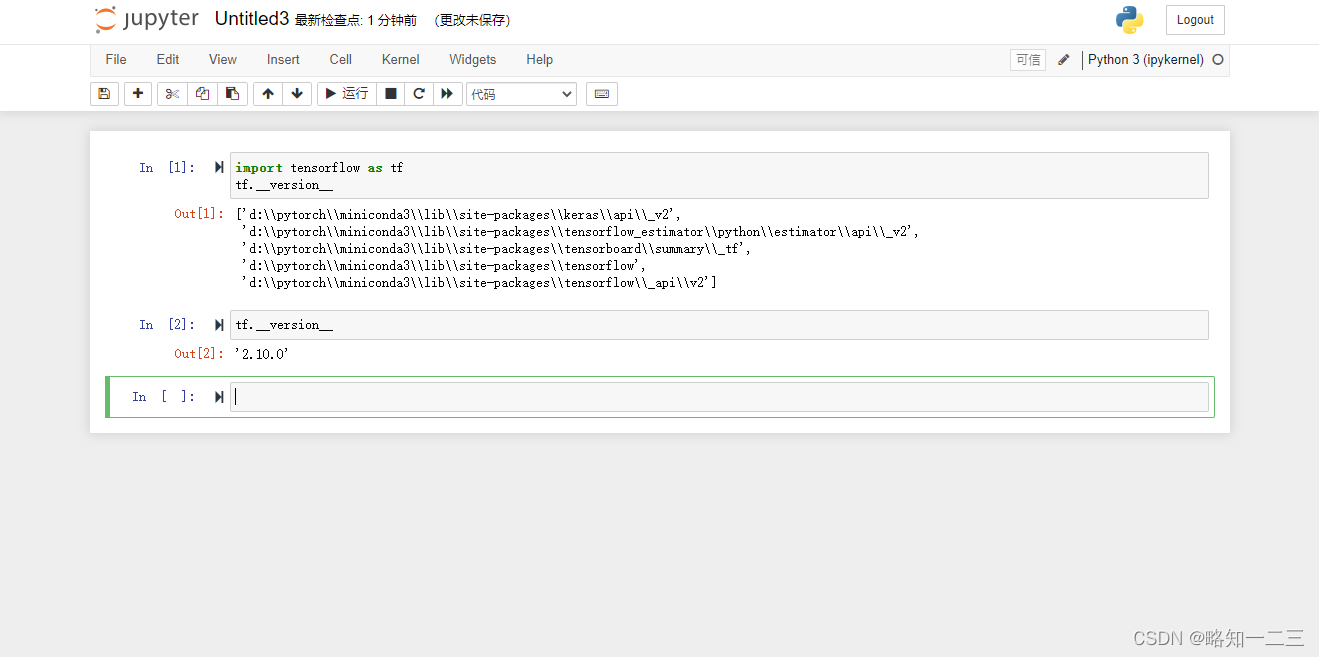Open the Widgets menu

472,59
